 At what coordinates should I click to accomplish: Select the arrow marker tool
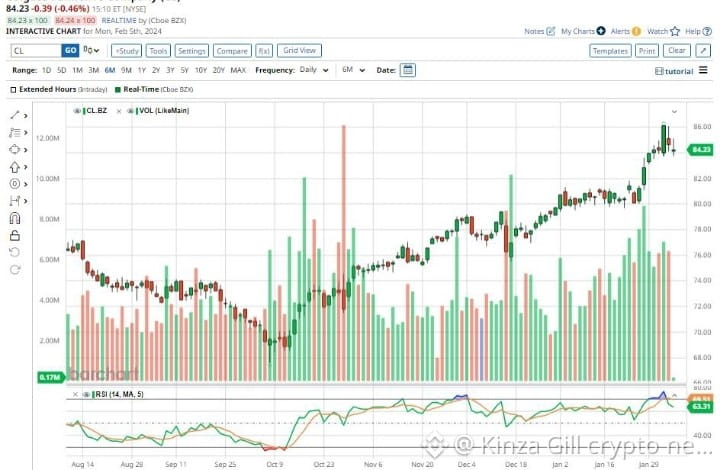click(15, 167)
